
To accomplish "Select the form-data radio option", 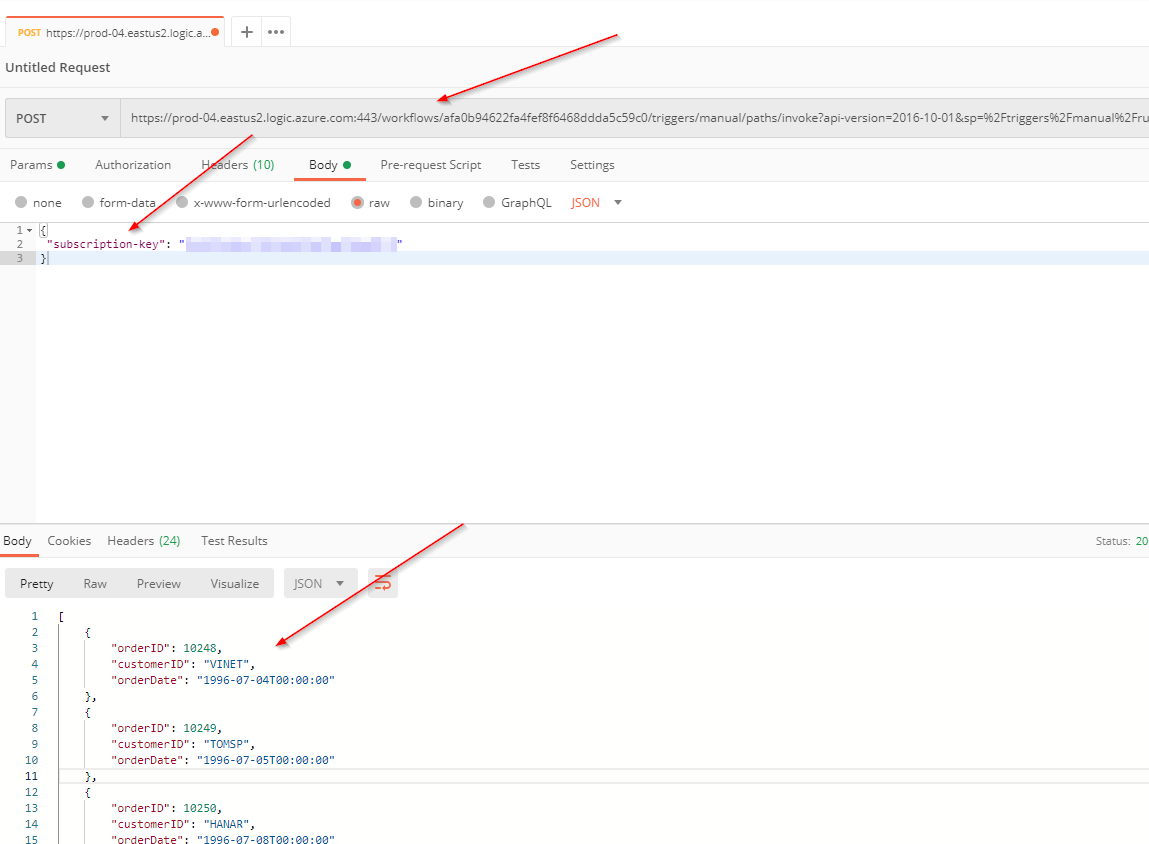I will coord(88,203).
